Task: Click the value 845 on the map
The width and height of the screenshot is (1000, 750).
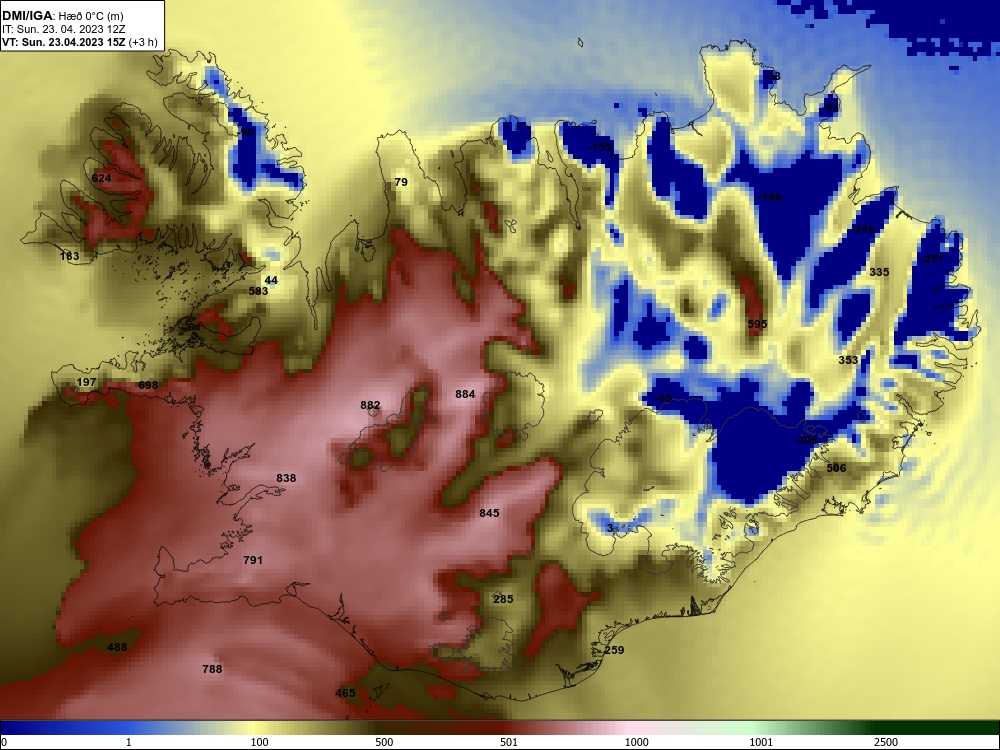Action: (x=489, y=513)
